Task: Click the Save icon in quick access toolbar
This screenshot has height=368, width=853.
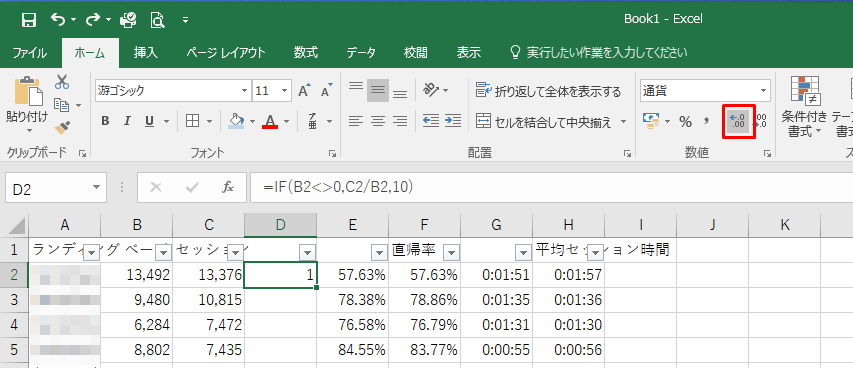Action: (28, 20)
